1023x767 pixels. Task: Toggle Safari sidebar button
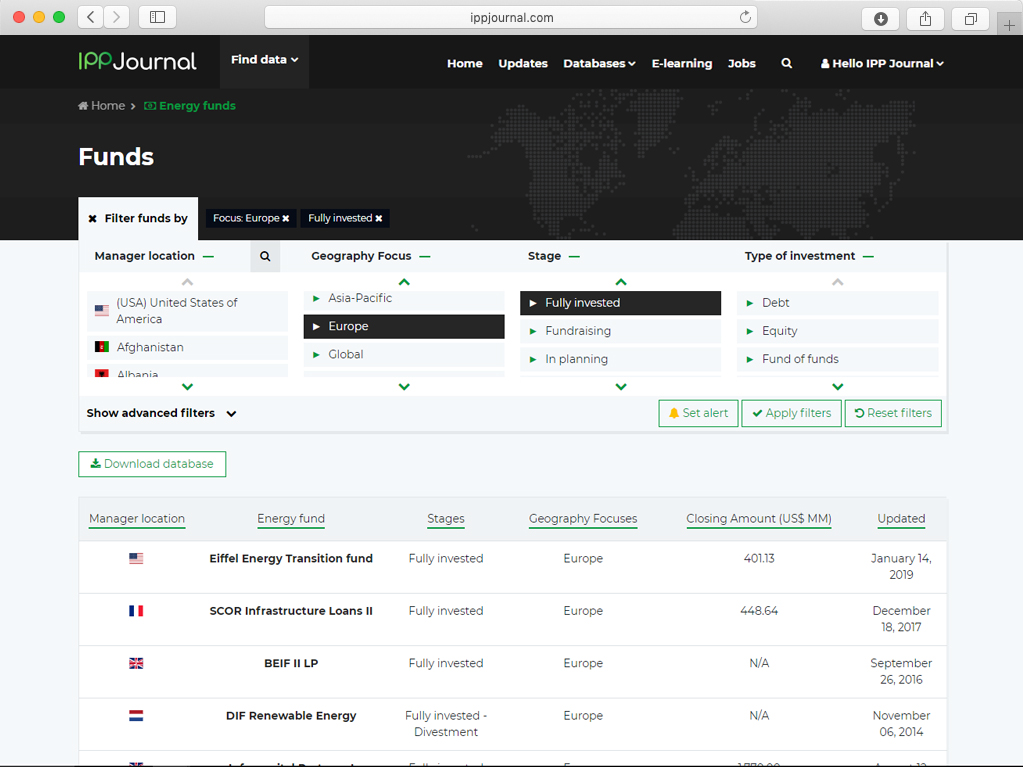[158, 17]
